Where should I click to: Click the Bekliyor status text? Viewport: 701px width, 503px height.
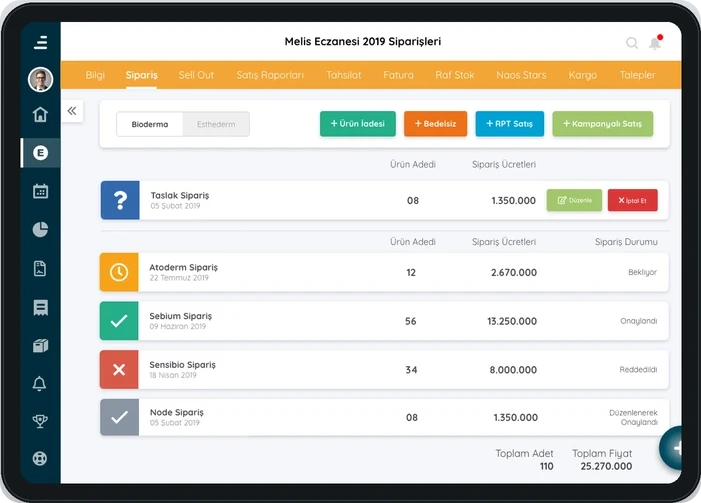642,272
